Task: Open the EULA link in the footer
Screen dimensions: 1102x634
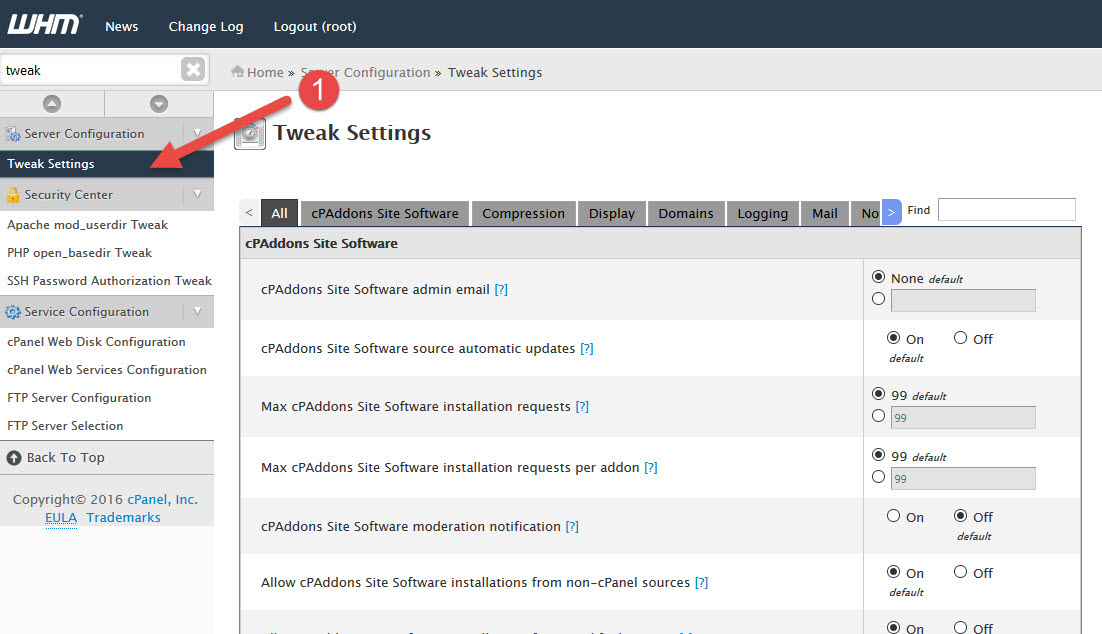Action: tap(61, 517)
